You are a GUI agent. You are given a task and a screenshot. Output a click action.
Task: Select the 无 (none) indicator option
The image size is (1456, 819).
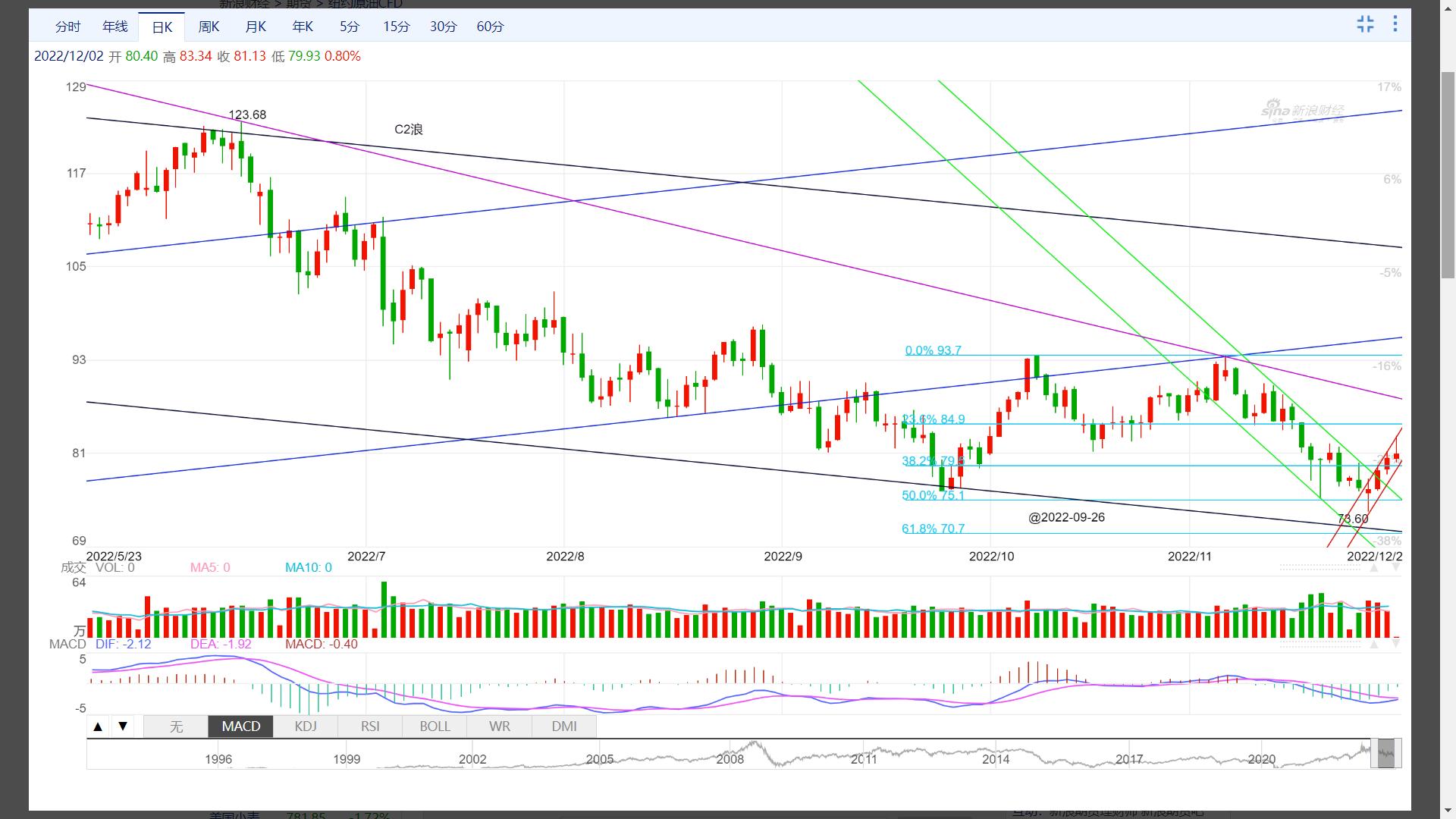[x=176, y=726]
